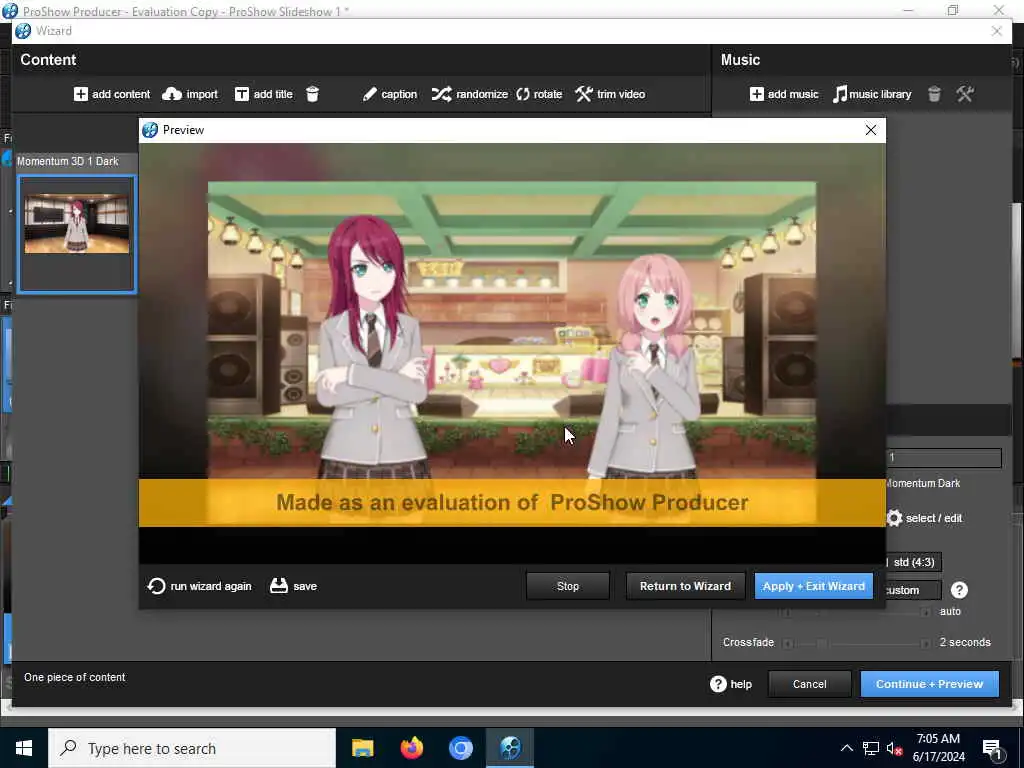The image size is (1024, 768).
Task: Open the notification center
Action: point(993,749)
